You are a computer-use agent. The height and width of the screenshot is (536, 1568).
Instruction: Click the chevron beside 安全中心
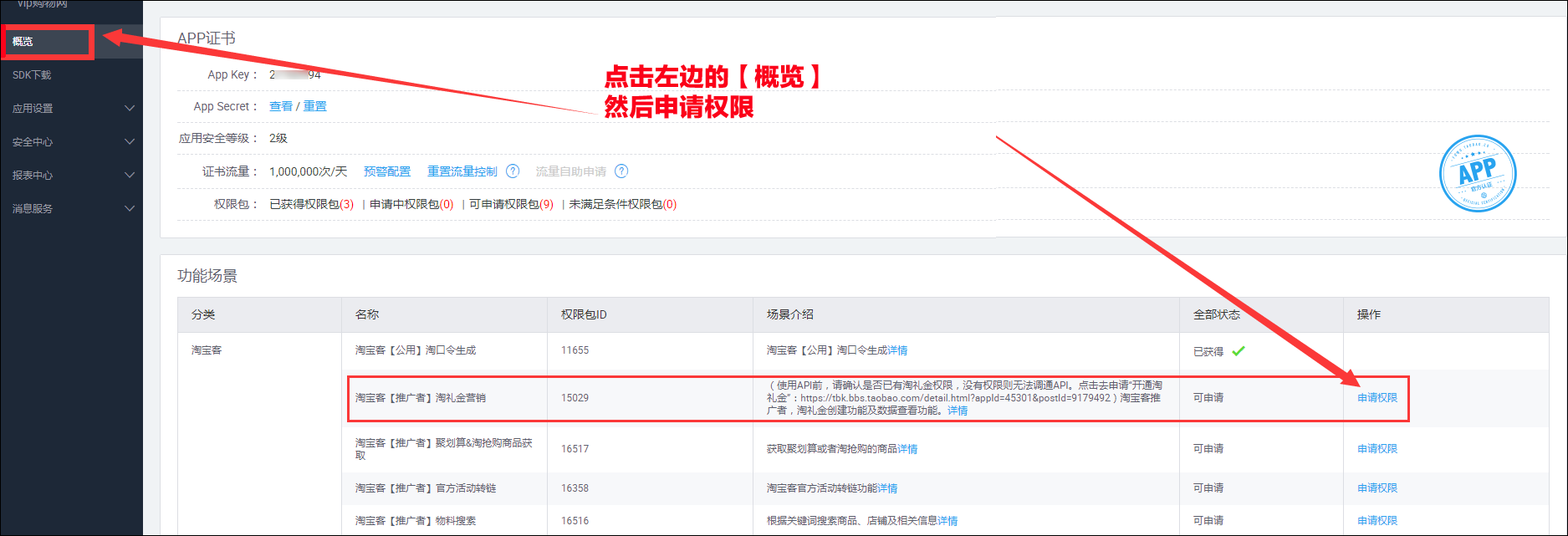click(130, 141)
